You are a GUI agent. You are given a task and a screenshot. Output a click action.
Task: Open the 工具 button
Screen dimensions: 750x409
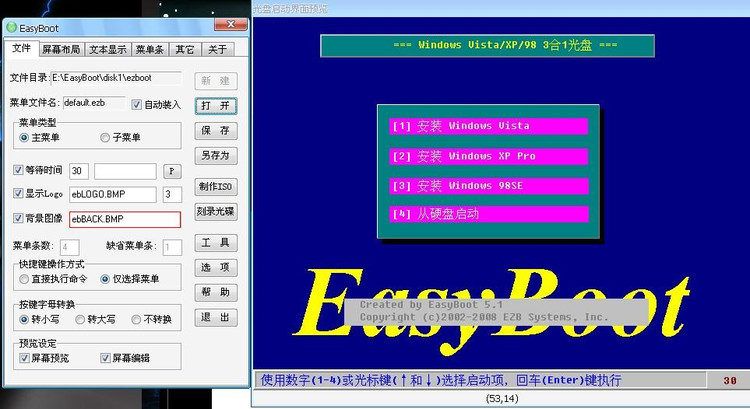click(216, 243)
